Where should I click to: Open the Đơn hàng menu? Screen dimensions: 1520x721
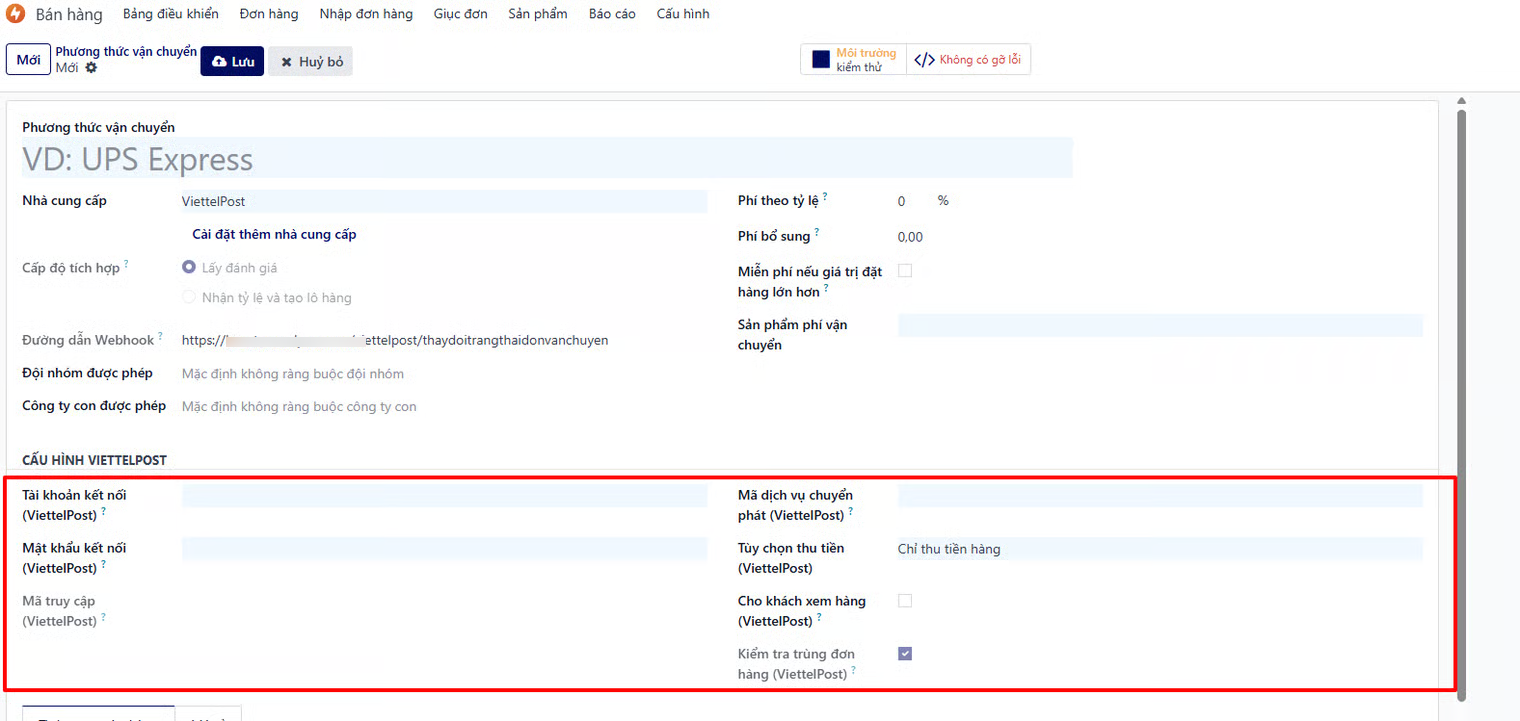tap(269, 14)
